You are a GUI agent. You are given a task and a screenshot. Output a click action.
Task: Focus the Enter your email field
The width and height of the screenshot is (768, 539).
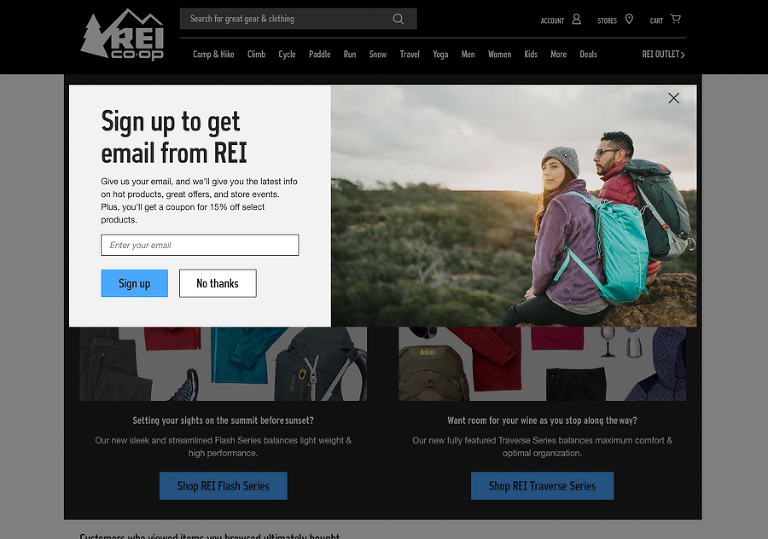pyautogui.click(x=200, y=245)
